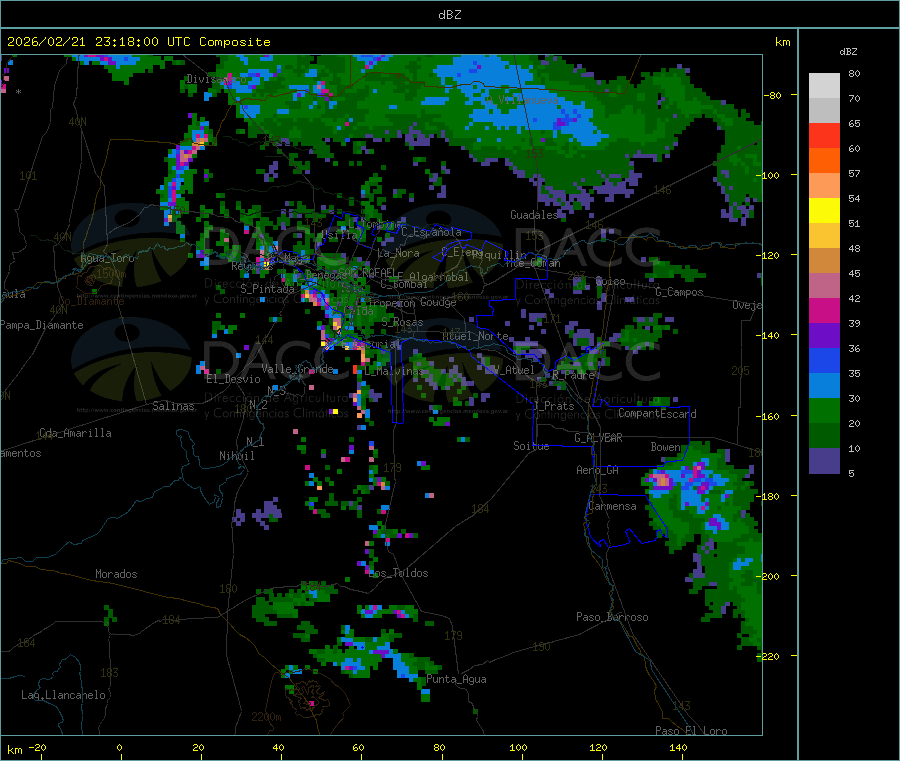Click the Cda_Amarilla map label
The width and height of the screenshot is (900, 761).
(x=75, y=433)
